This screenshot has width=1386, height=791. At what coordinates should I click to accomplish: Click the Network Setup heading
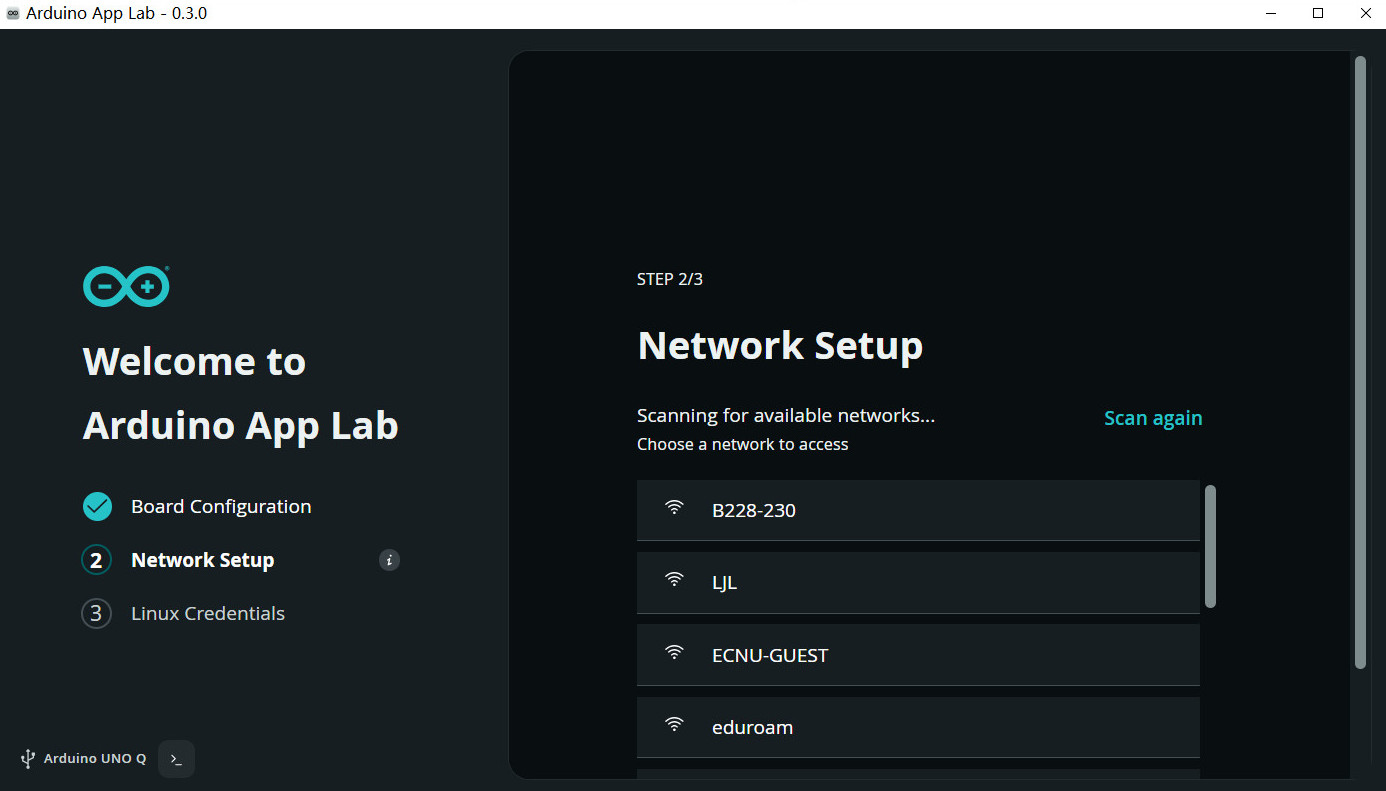tap(780, 346)
